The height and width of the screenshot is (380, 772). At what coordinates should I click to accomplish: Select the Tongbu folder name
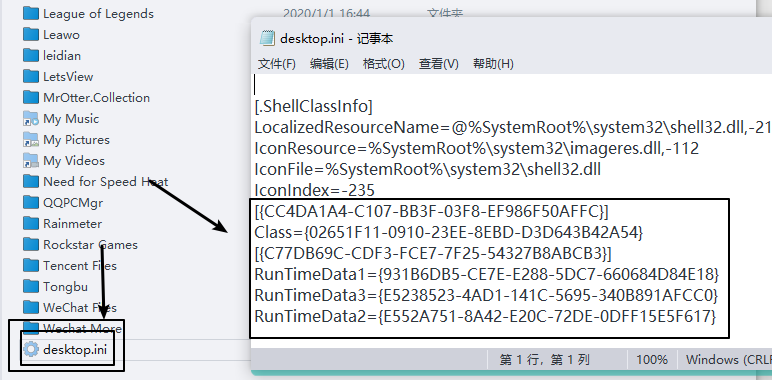tap(64, 287)
